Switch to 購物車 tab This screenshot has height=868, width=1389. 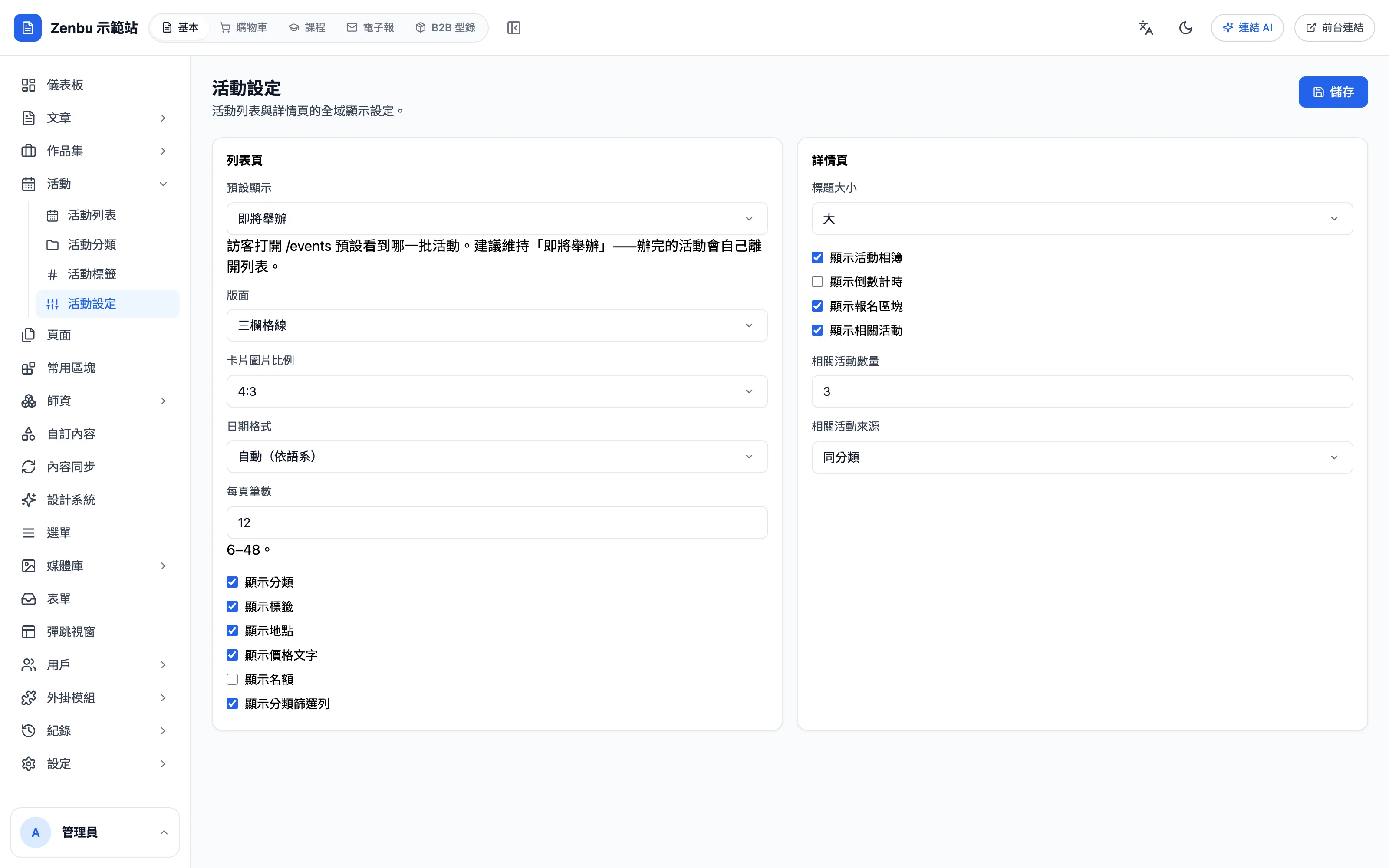(244, 27)
